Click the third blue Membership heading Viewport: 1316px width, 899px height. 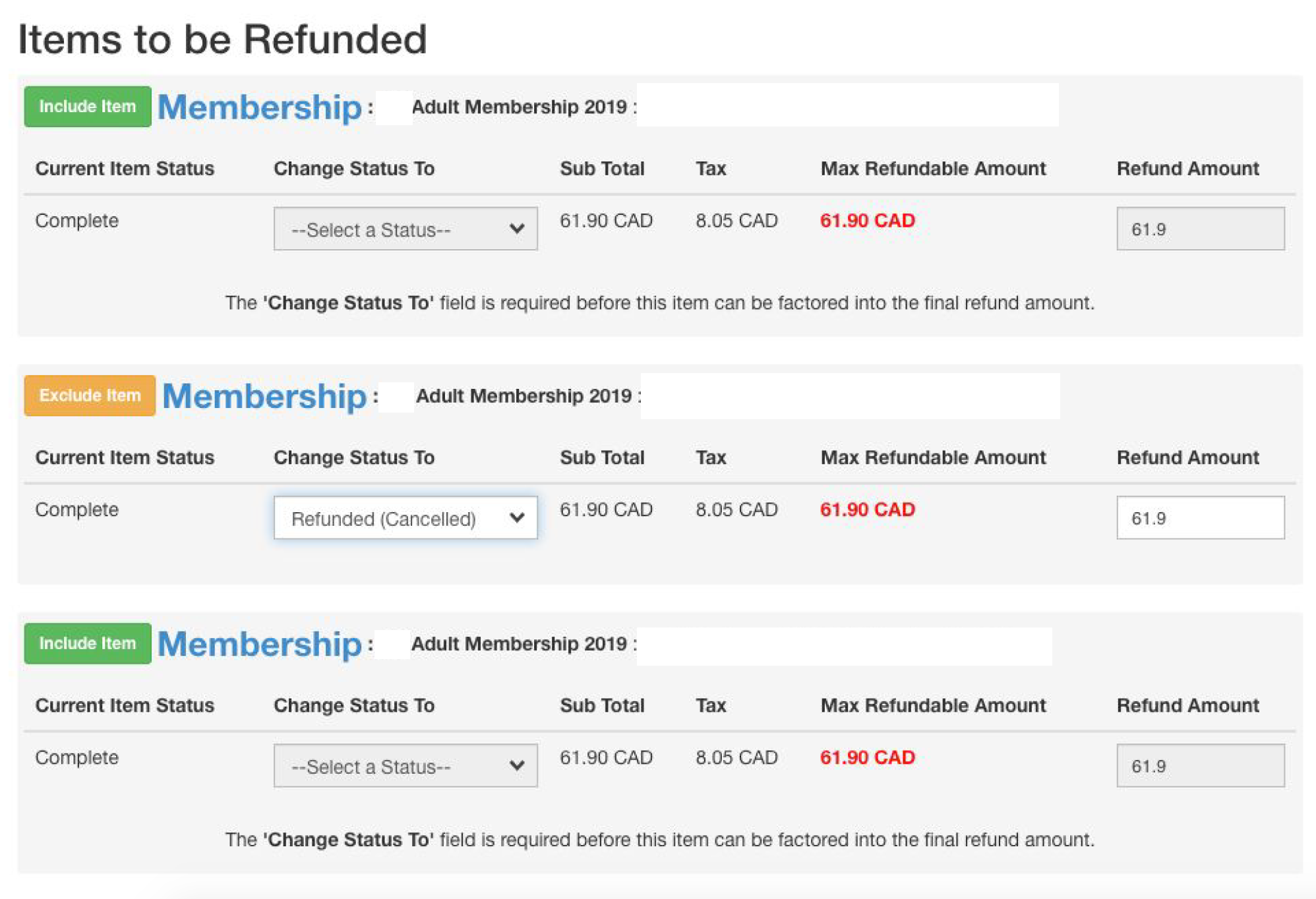coord(260,644)
